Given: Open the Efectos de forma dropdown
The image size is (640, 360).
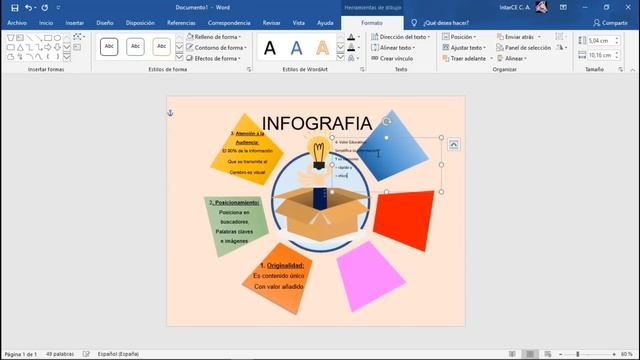Looking at the screenshot, I should tap(213, 58).
